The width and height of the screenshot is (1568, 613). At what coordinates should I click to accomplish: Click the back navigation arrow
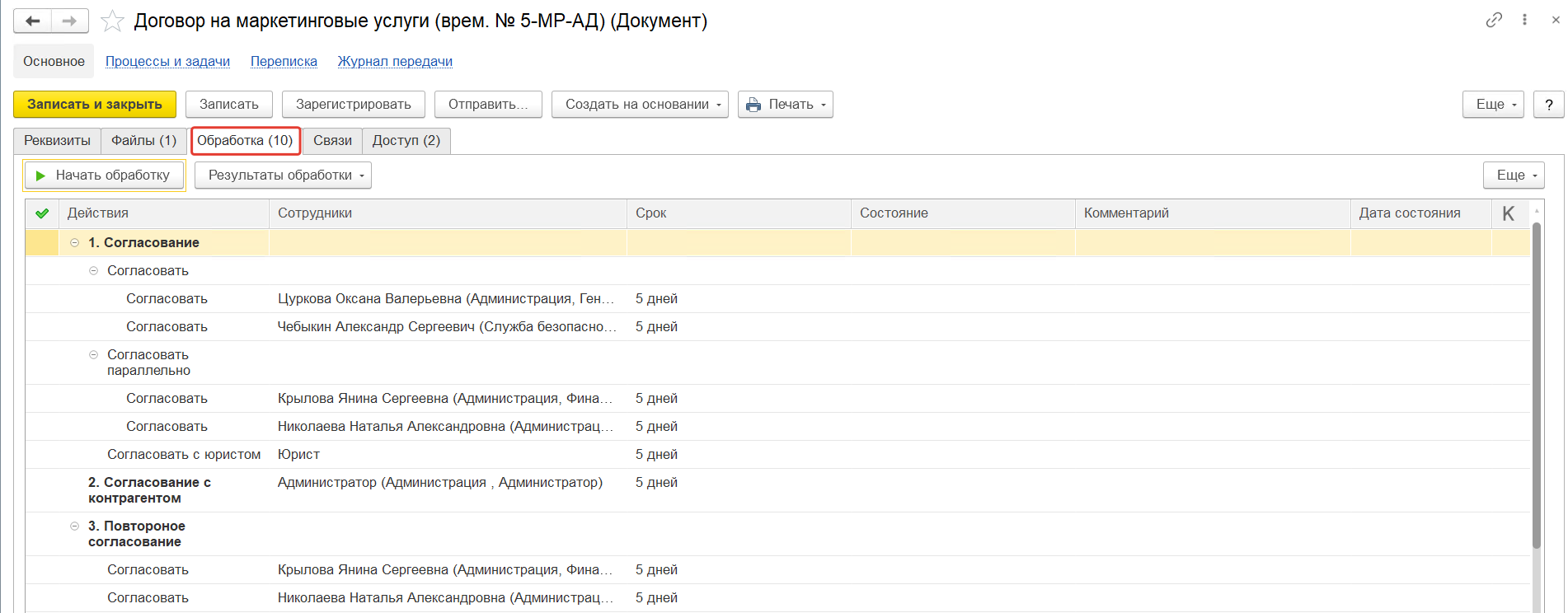click(33, 21)
